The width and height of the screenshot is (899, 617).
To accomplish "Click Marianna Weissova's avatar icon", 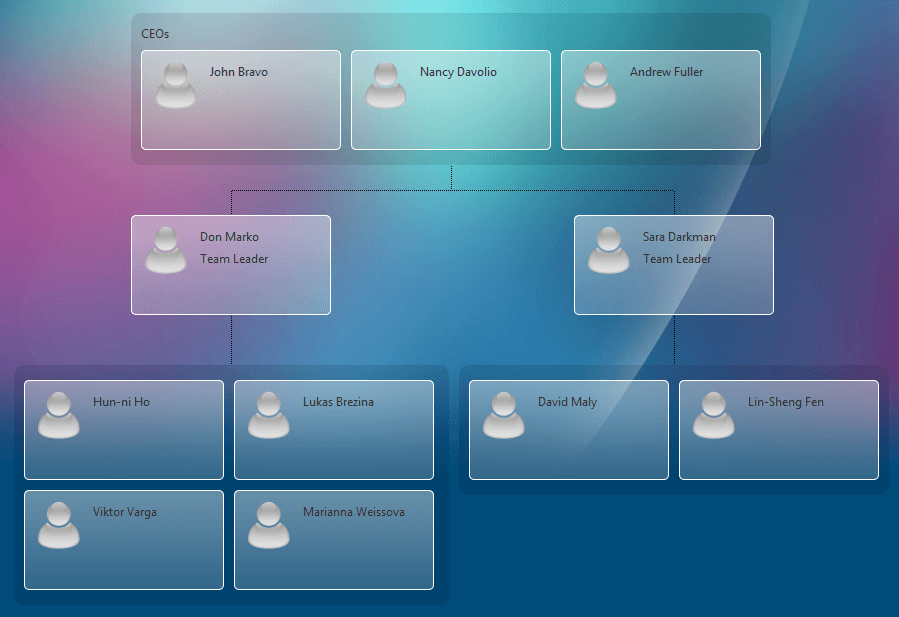I will [268, 526].
